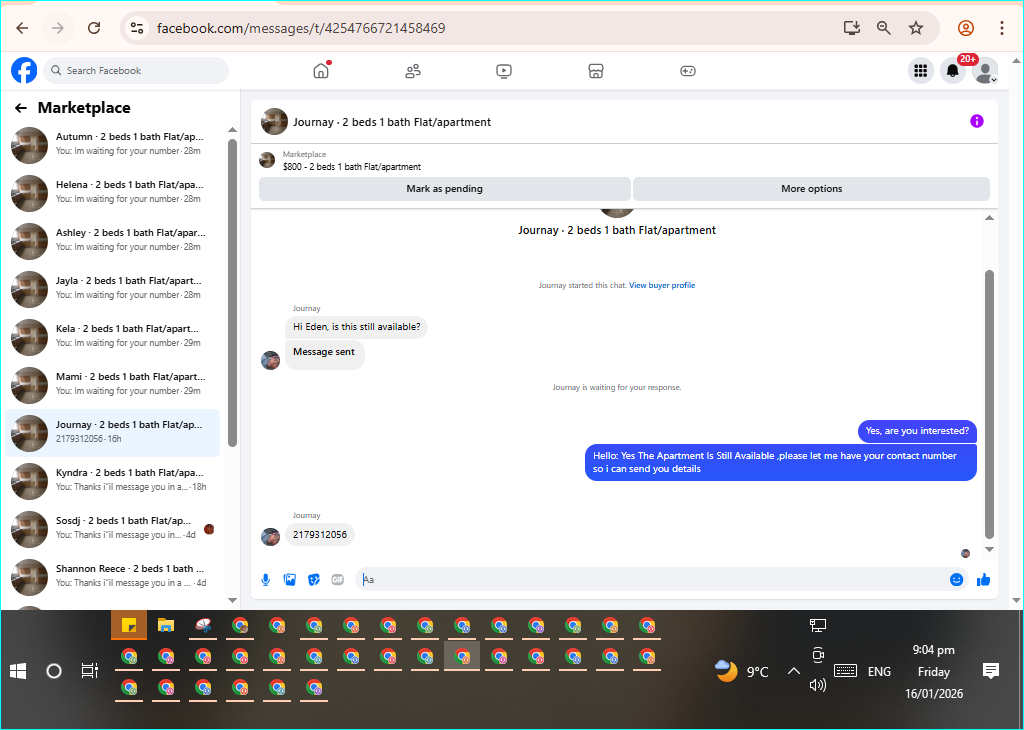Click install app icon in address bar
The height and width of the screenshot is (730, 1024).
coord(852,28)
